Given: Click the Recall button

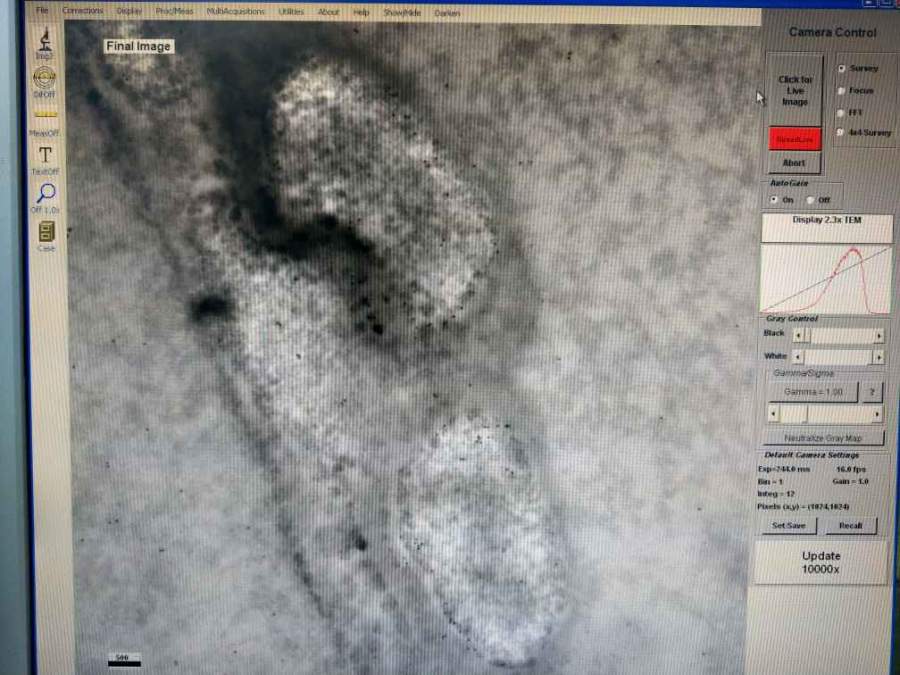Looking at the screenshot, I should point(851,526).
